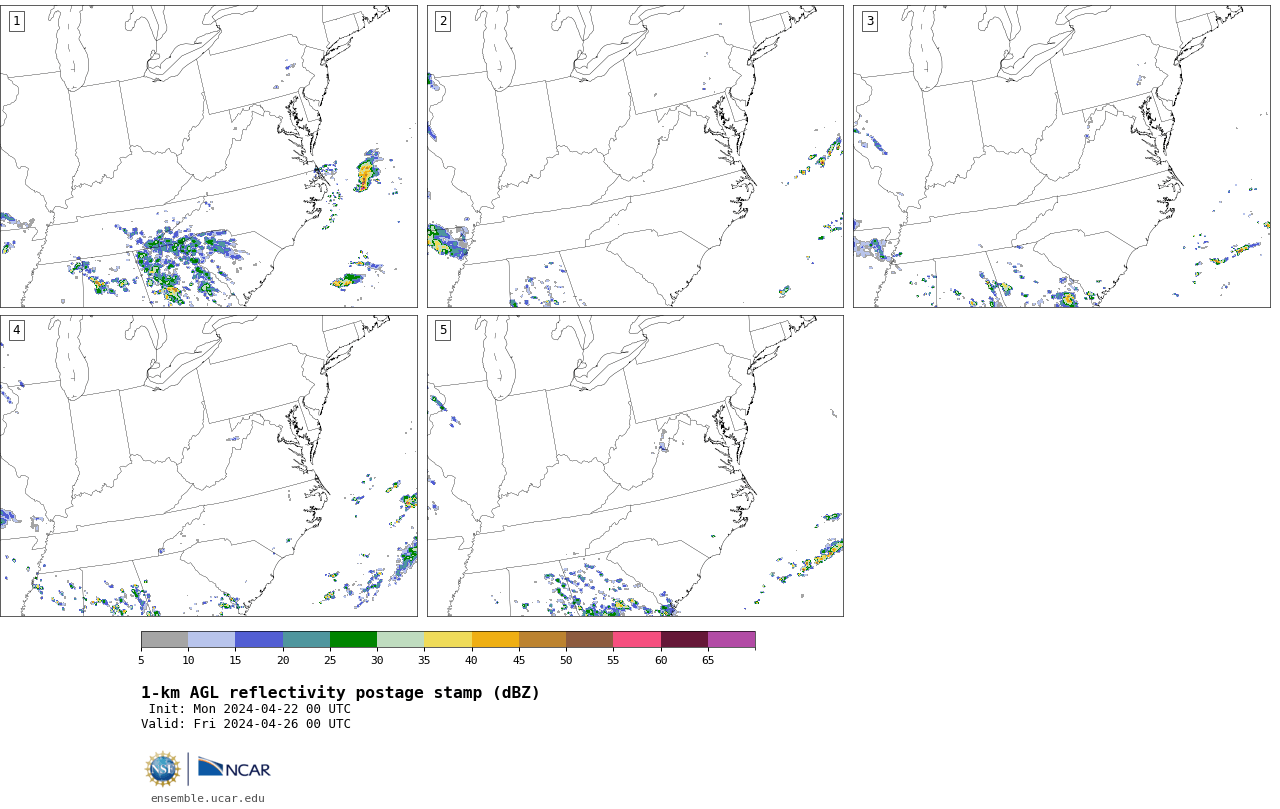This screenshot has height=809, width=1280.
Task: Click the colorbar tick label 35
Action: [x=424, y=660]
